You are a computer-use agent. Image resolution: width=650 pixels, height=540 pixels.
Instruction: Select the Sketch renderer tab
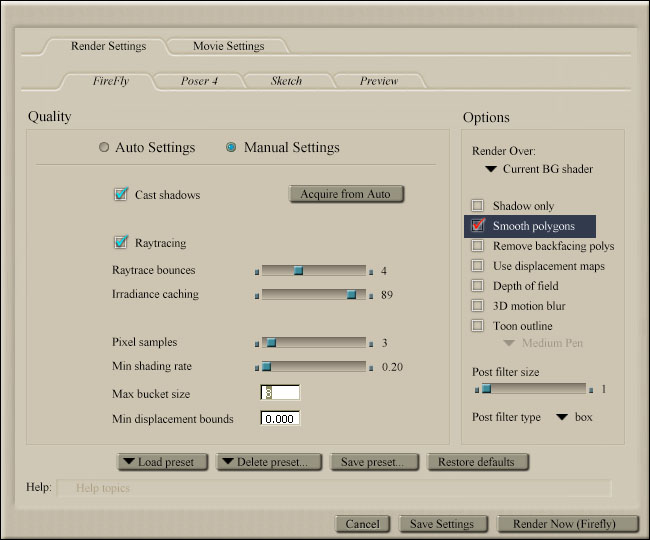(286, 81)
